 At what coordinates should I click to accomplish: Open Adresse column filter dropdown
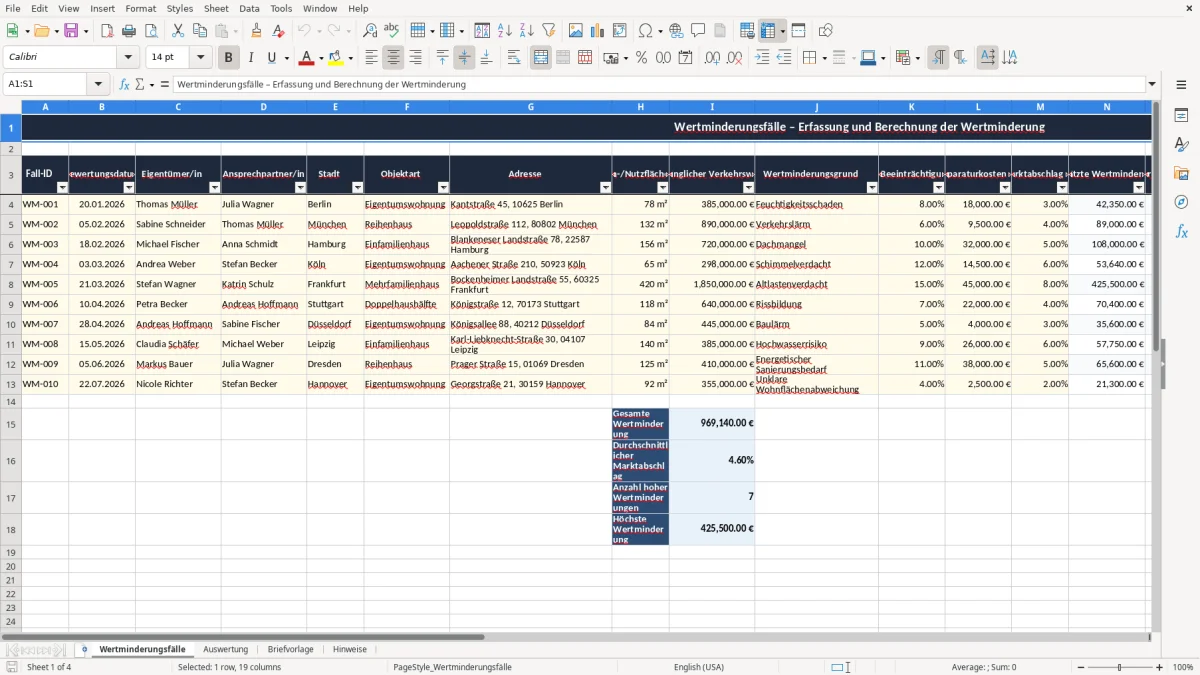click(x=605, y=187)
